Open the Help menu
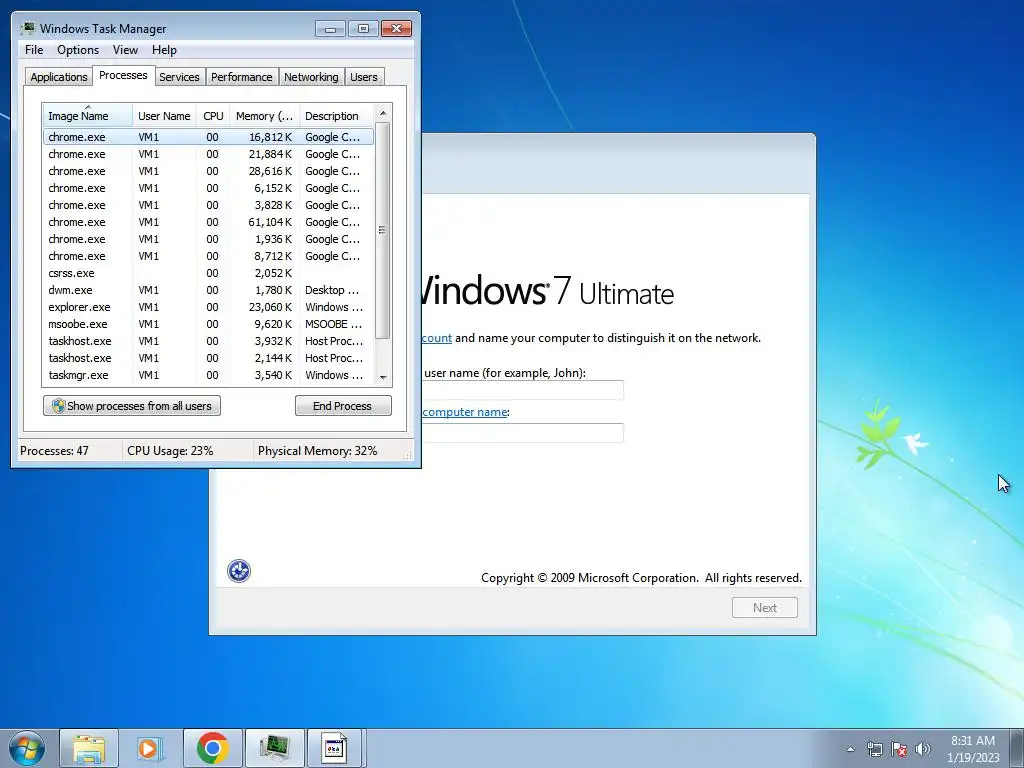The width and height of the screenshot is (1024, 768). 164,50
